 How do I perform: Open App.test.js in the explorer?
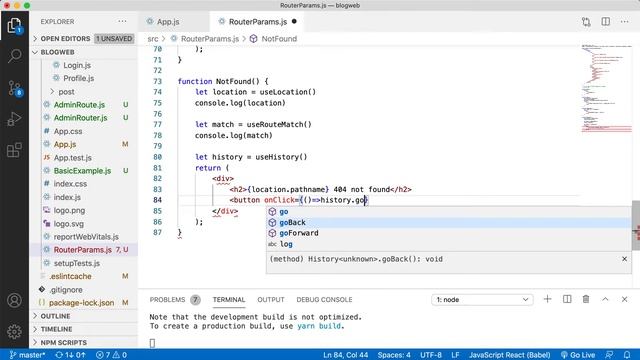point(73,158)
